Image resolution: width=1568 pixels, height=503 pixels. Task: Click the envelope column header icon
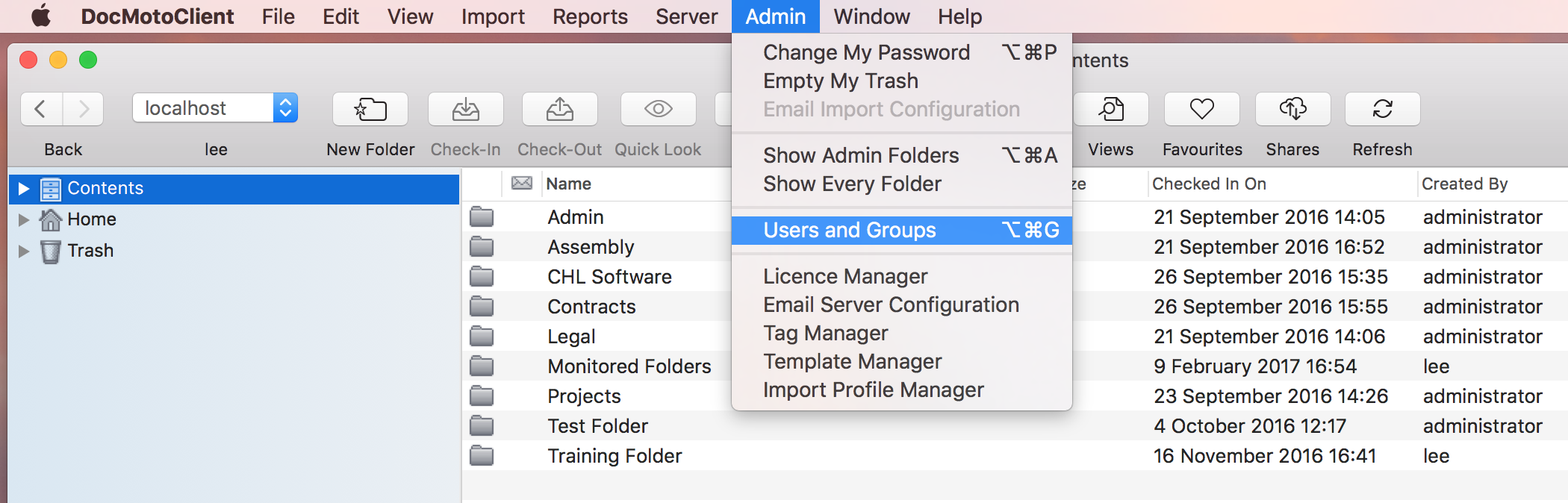point(522,183)
